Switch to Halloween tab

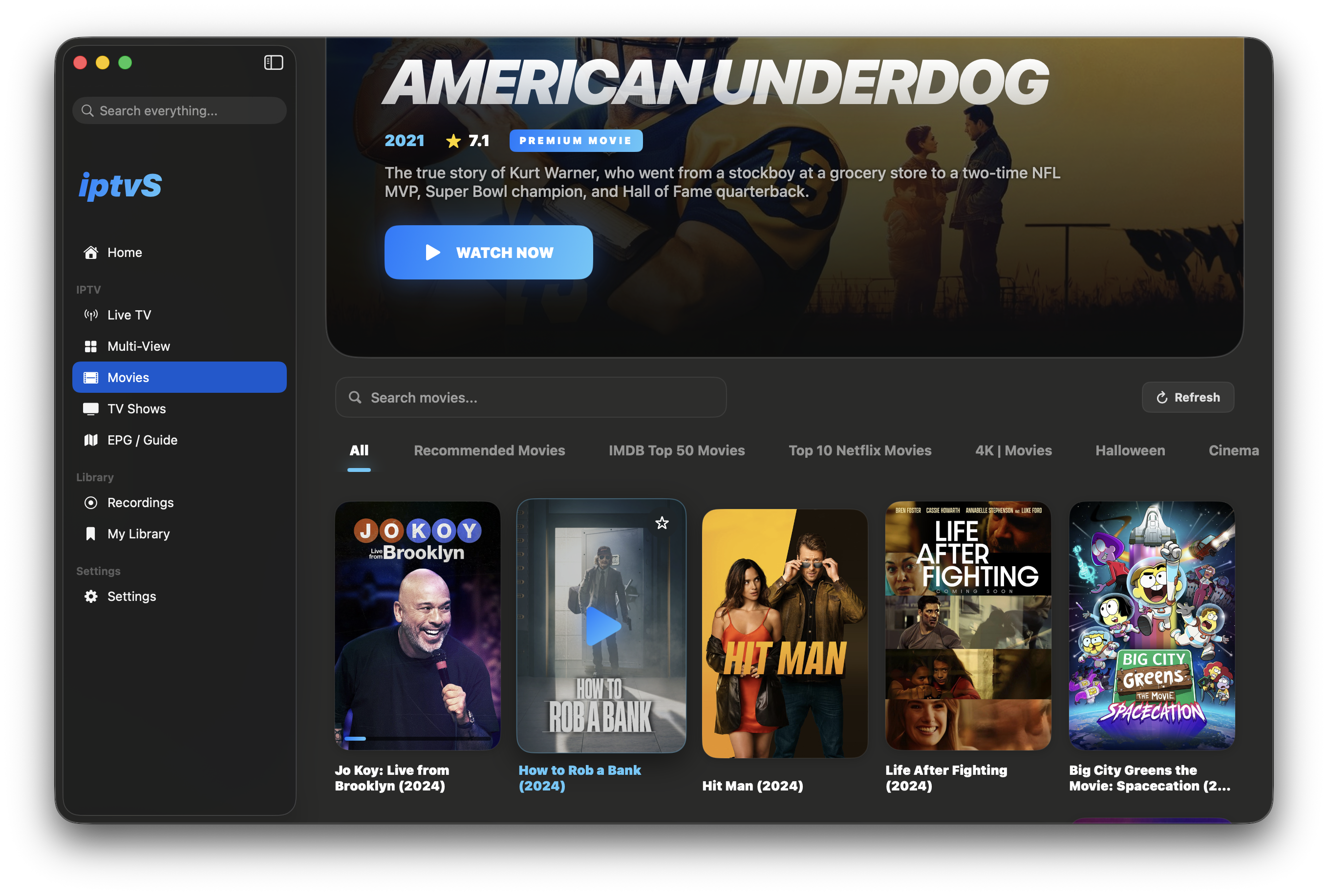point(1130,450)
